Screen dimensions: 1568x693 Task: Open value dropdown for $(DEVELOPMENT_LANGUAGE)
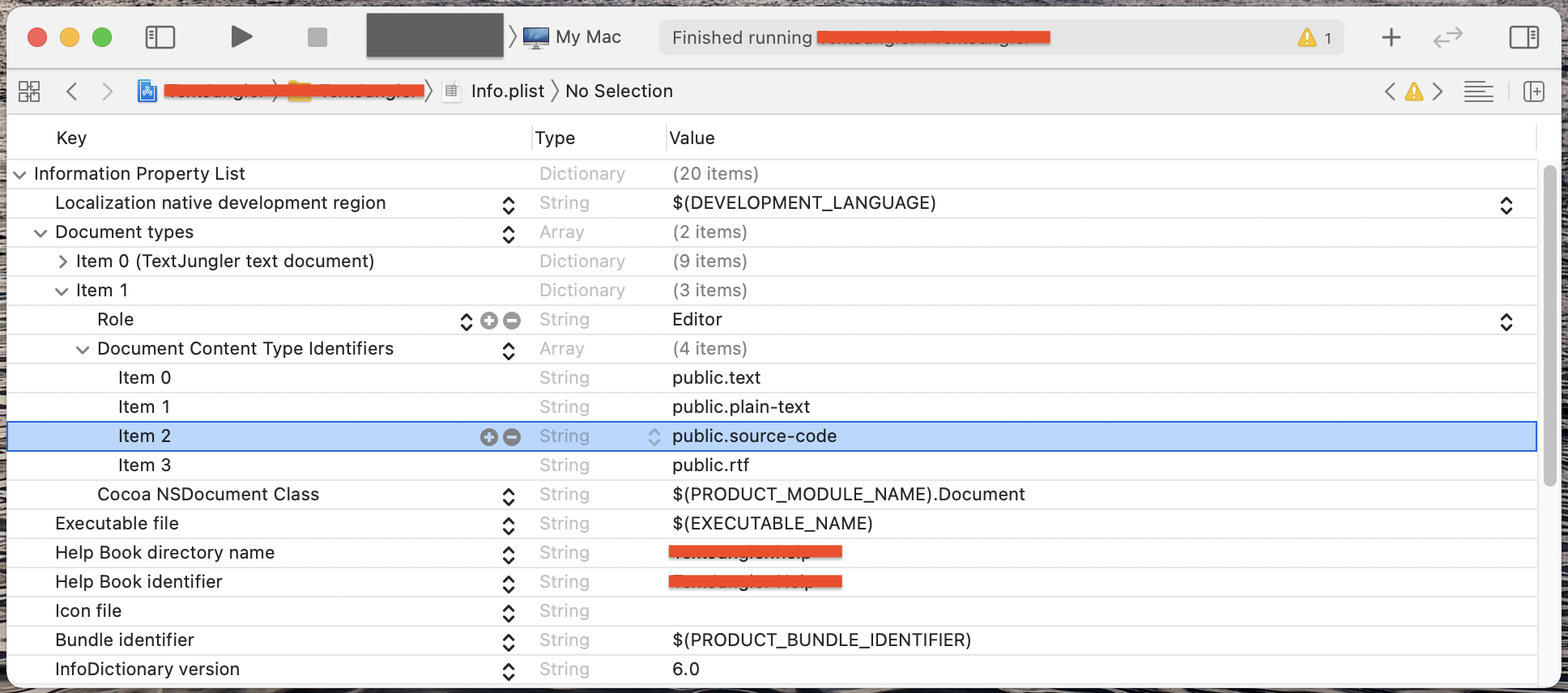click(1506, 205)
